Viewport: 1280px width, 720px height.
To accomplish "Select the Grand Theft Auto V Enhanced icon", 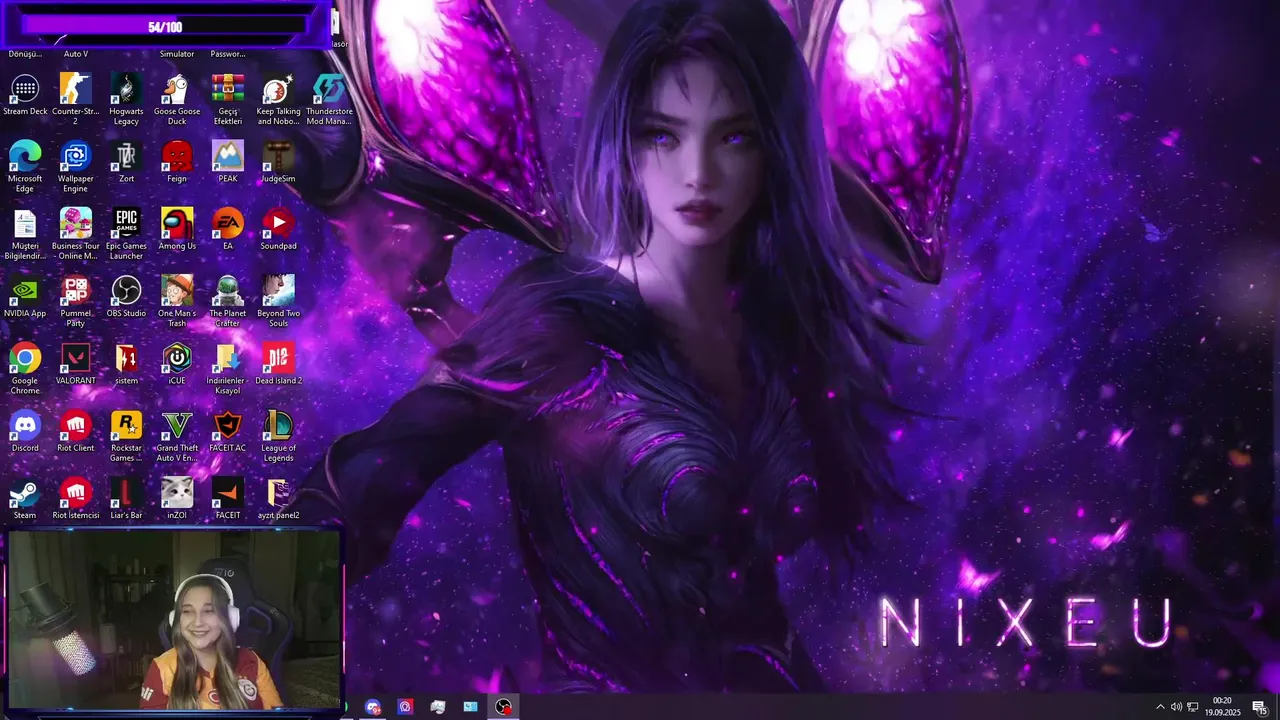I will 177,434.
